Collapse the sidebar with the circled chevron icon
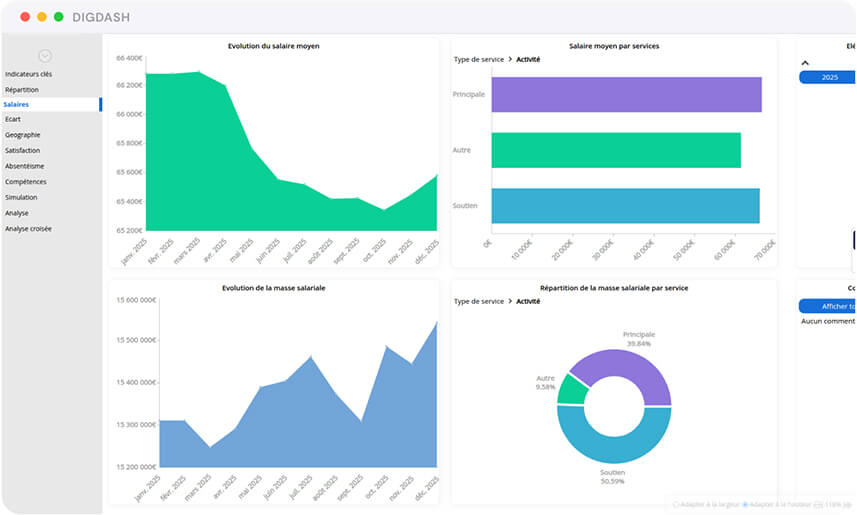Image resolution: width=857 pixels, height=515 pixels. (45, 56)
